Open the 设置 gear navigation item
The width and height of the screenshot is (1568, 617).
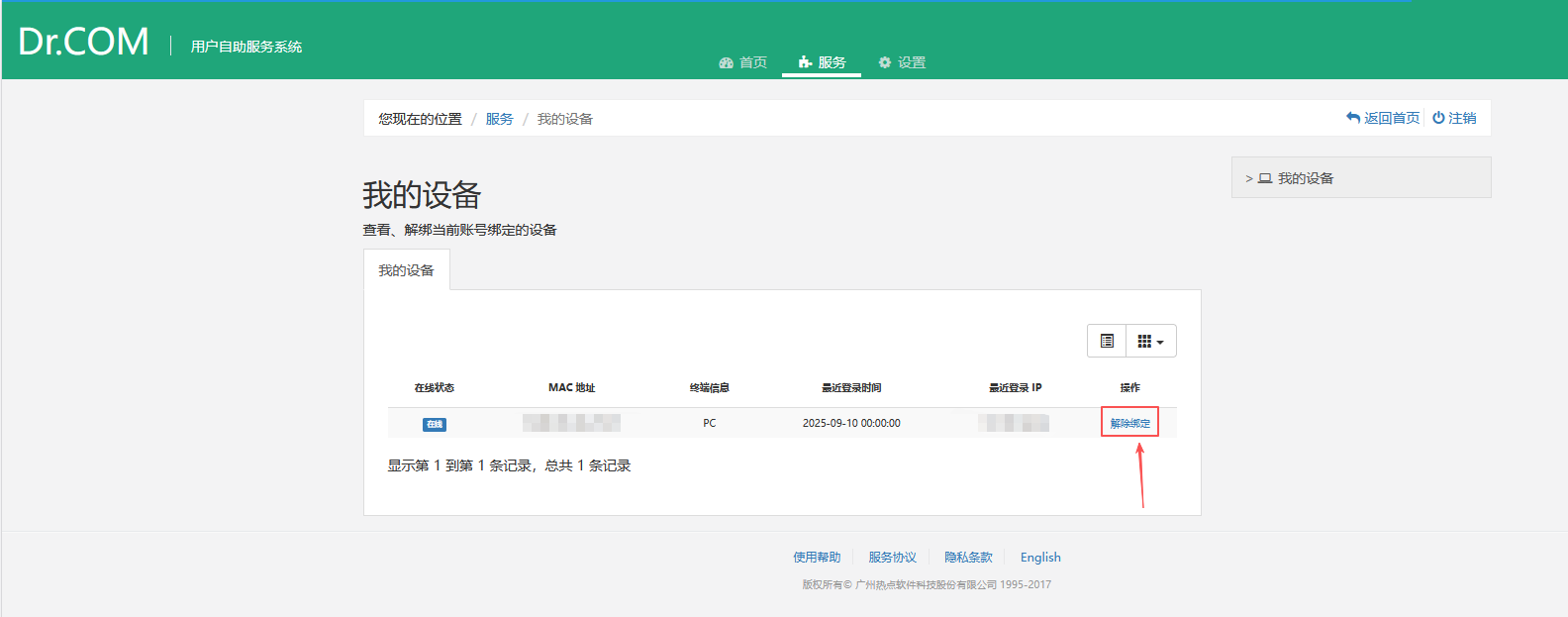(x=902, y=62)
